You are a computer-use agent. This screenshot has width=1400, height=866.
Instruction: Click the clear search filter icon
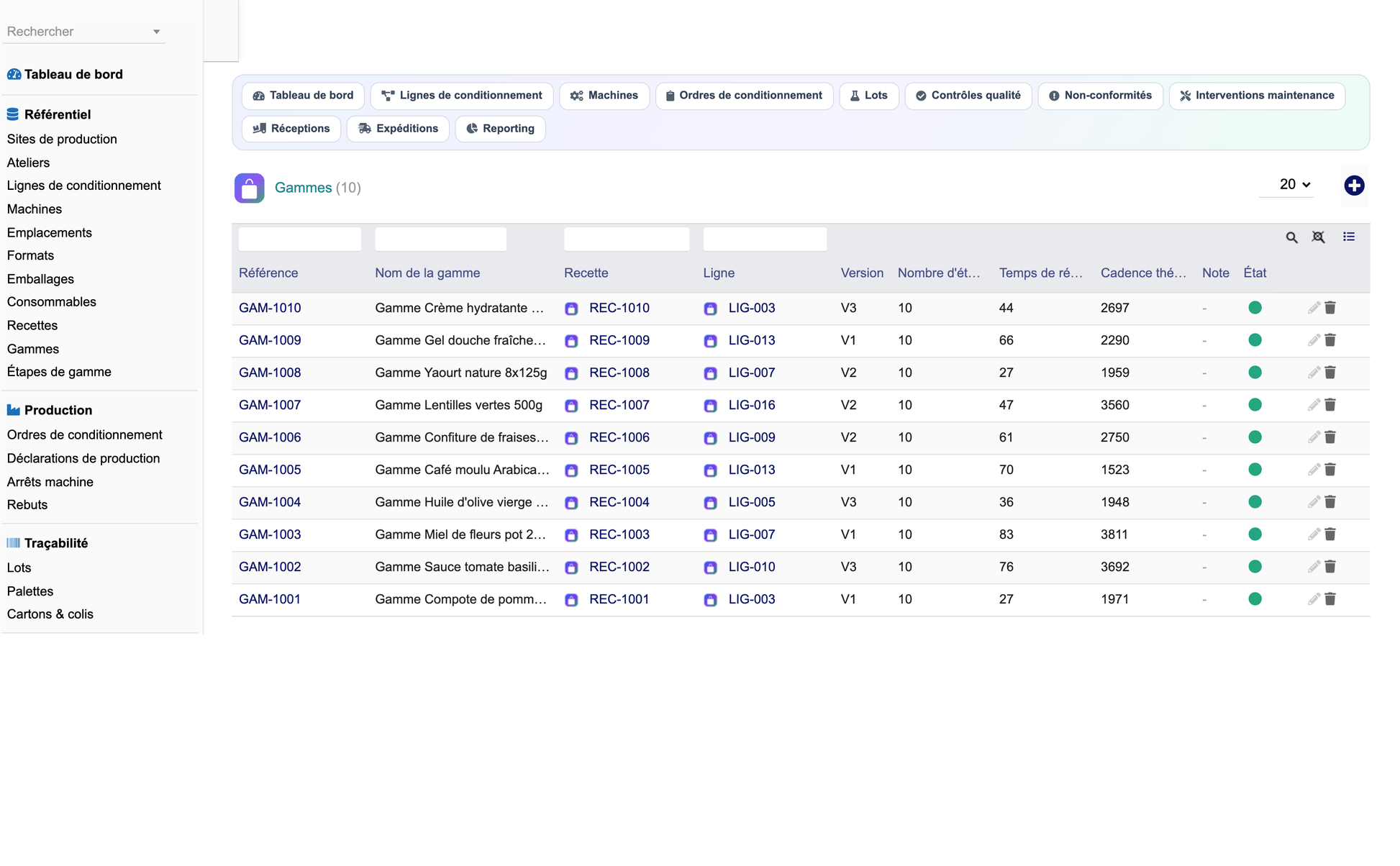tap(1318, 237)
